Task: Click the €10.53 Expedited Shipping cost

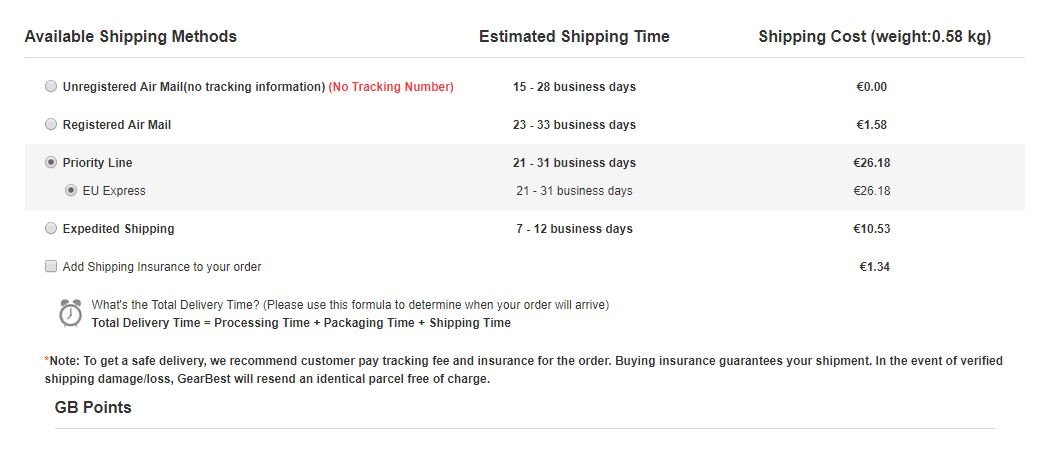Action: point(871,228)
